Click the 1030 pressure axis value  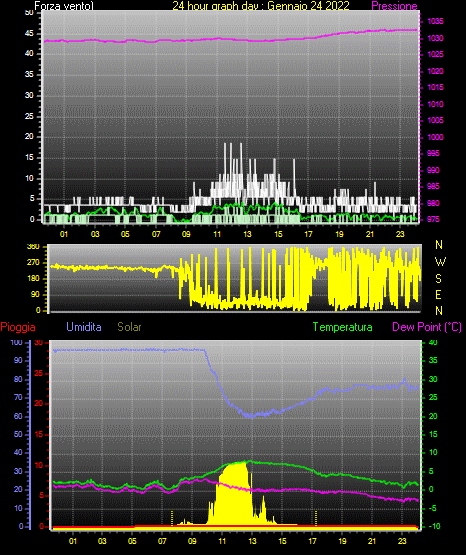435,38
